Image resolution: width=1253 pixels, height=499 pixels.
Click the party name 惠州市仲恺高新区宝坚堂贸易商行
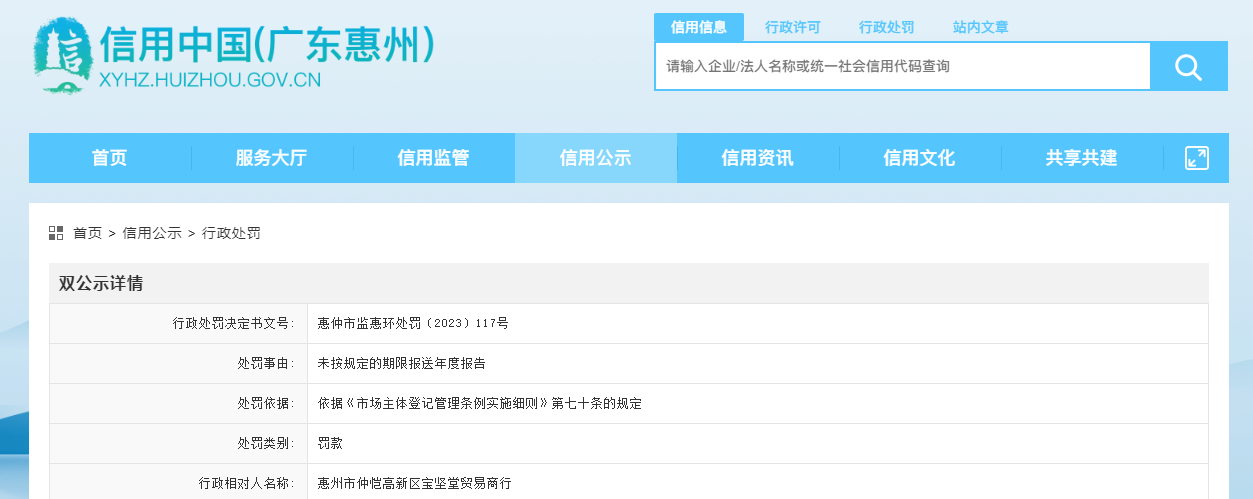414,483
